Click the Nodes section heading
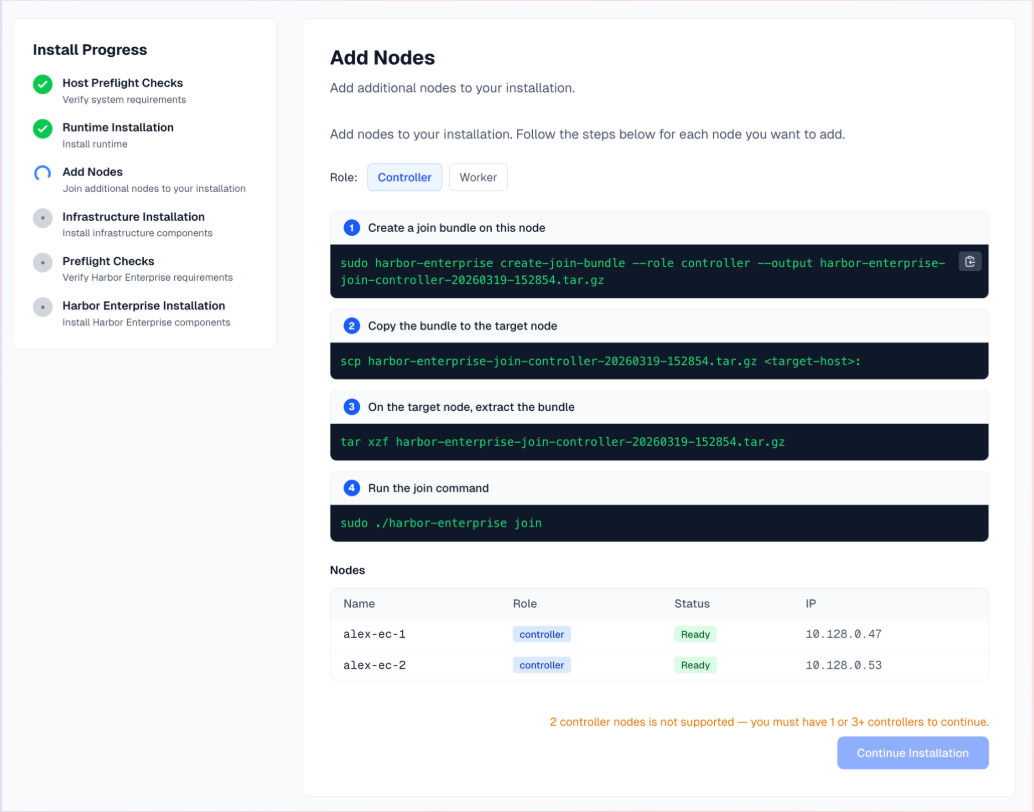The height and width of the screenshot is (812, 1034). click(348, 571)
